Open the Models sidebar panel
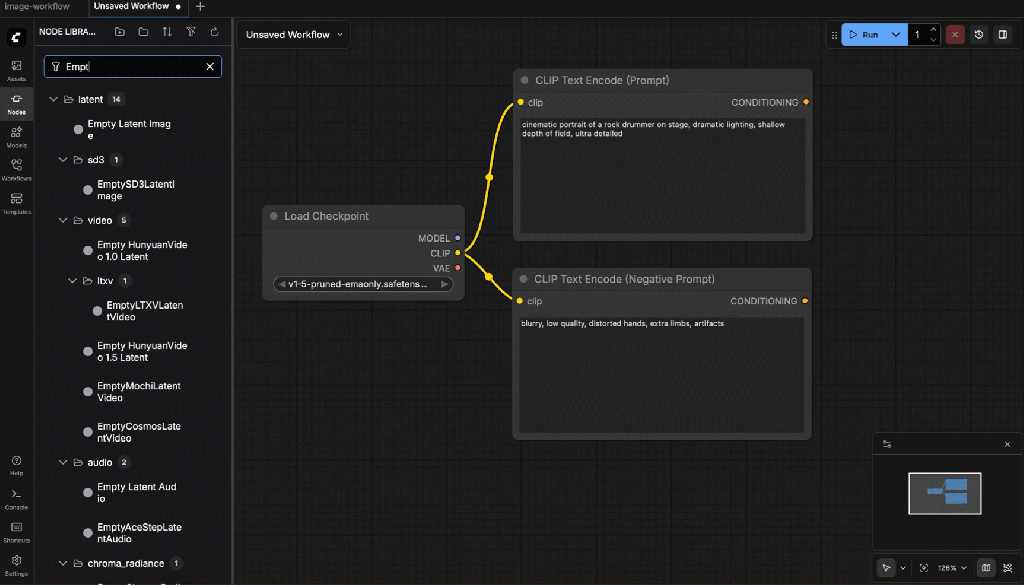This screenshot has height=585, width=1024. (x=16, y=136)
